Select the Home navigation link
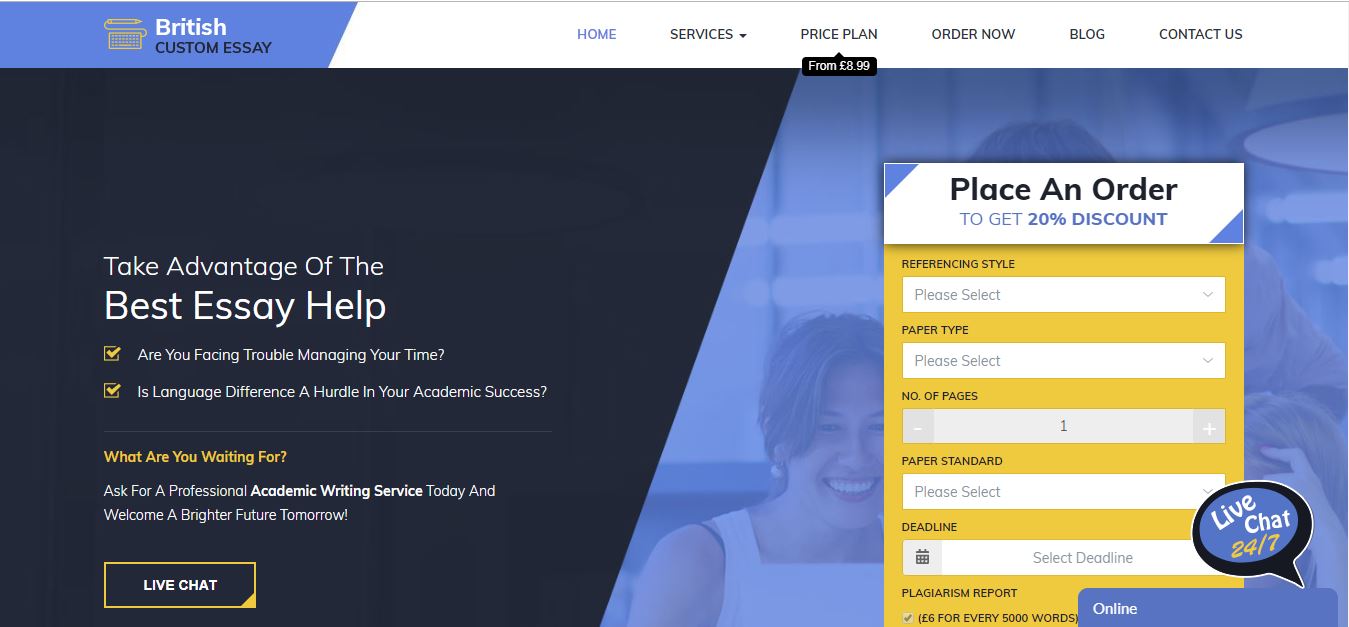The width and height of the screenshot is (1349, 627). [596, 34]
